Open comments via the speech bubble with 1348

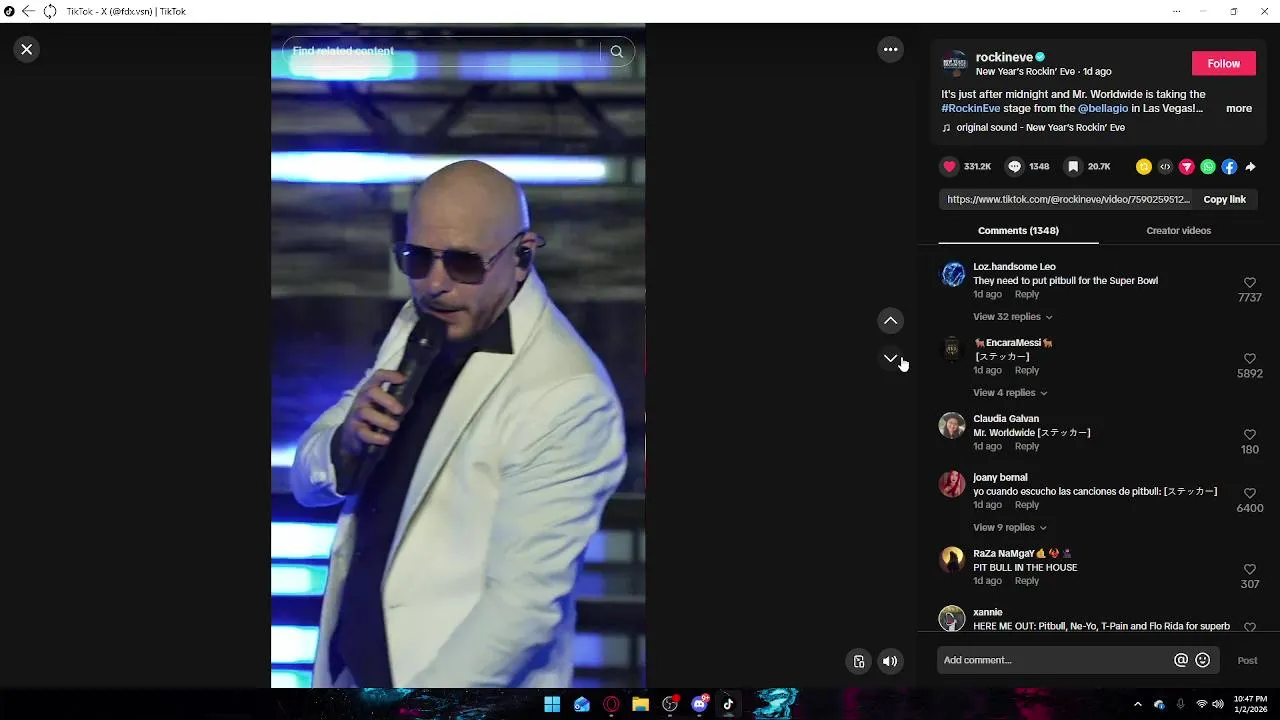pos(1014,167)
